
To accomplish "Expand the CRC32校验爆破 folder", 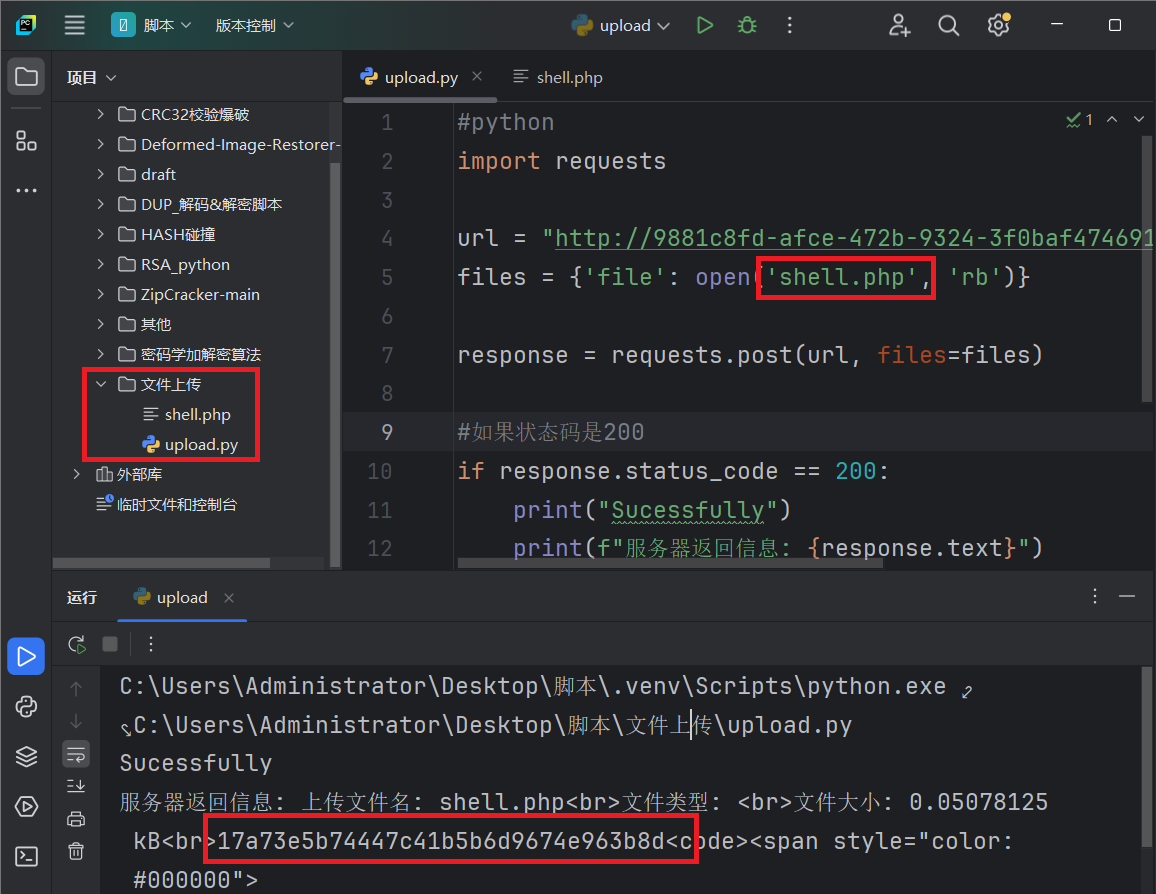I will 101,114.
